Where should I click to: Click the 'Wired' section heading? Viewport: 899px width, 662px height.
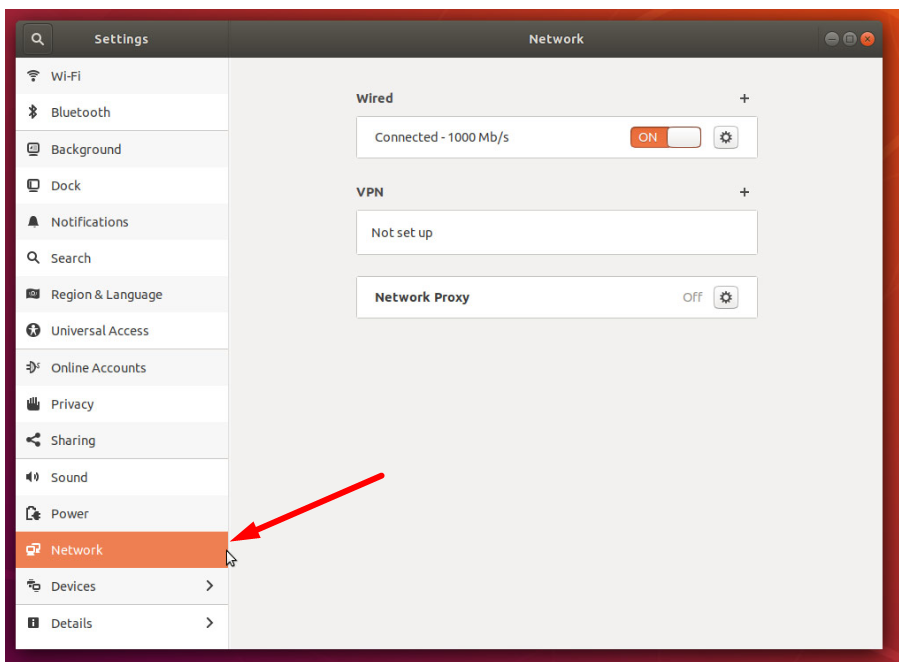coord(374,98)
